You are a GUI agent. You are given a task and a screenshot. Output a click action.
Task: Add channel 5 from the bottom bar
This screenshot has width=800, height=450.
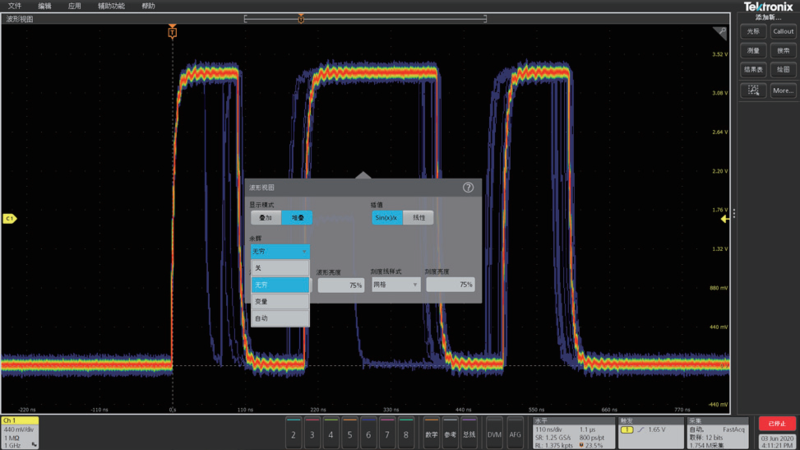coord(349,435)
